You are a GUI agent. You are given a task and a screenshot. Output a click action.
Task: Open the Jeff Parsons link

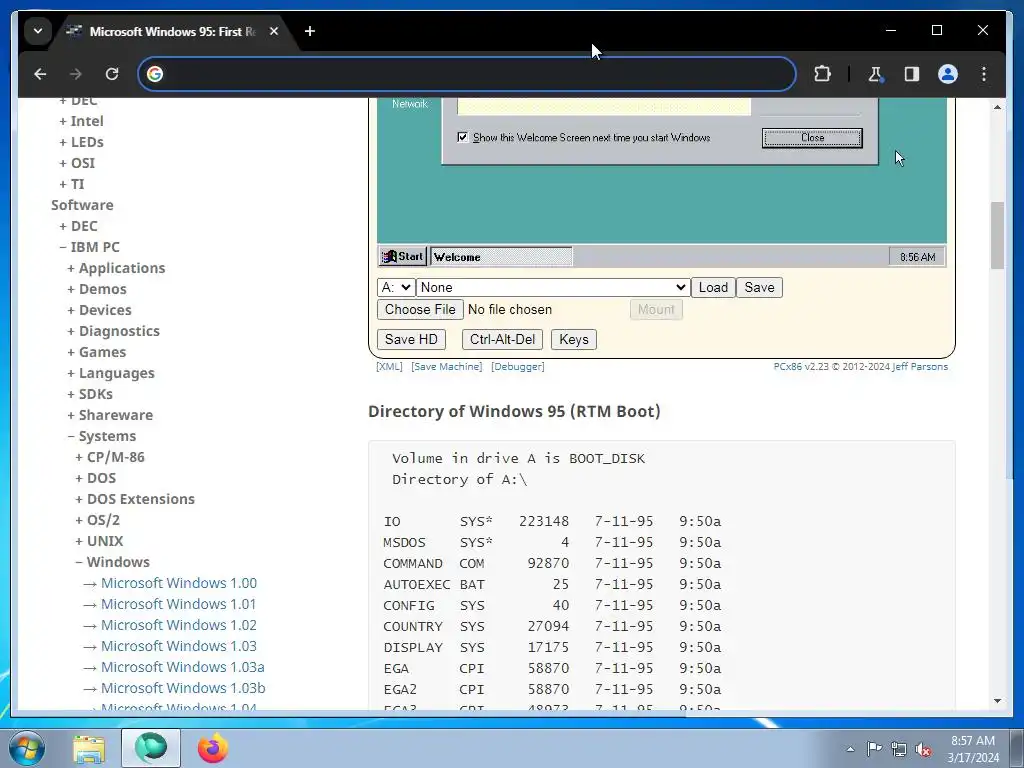(920, 366)
